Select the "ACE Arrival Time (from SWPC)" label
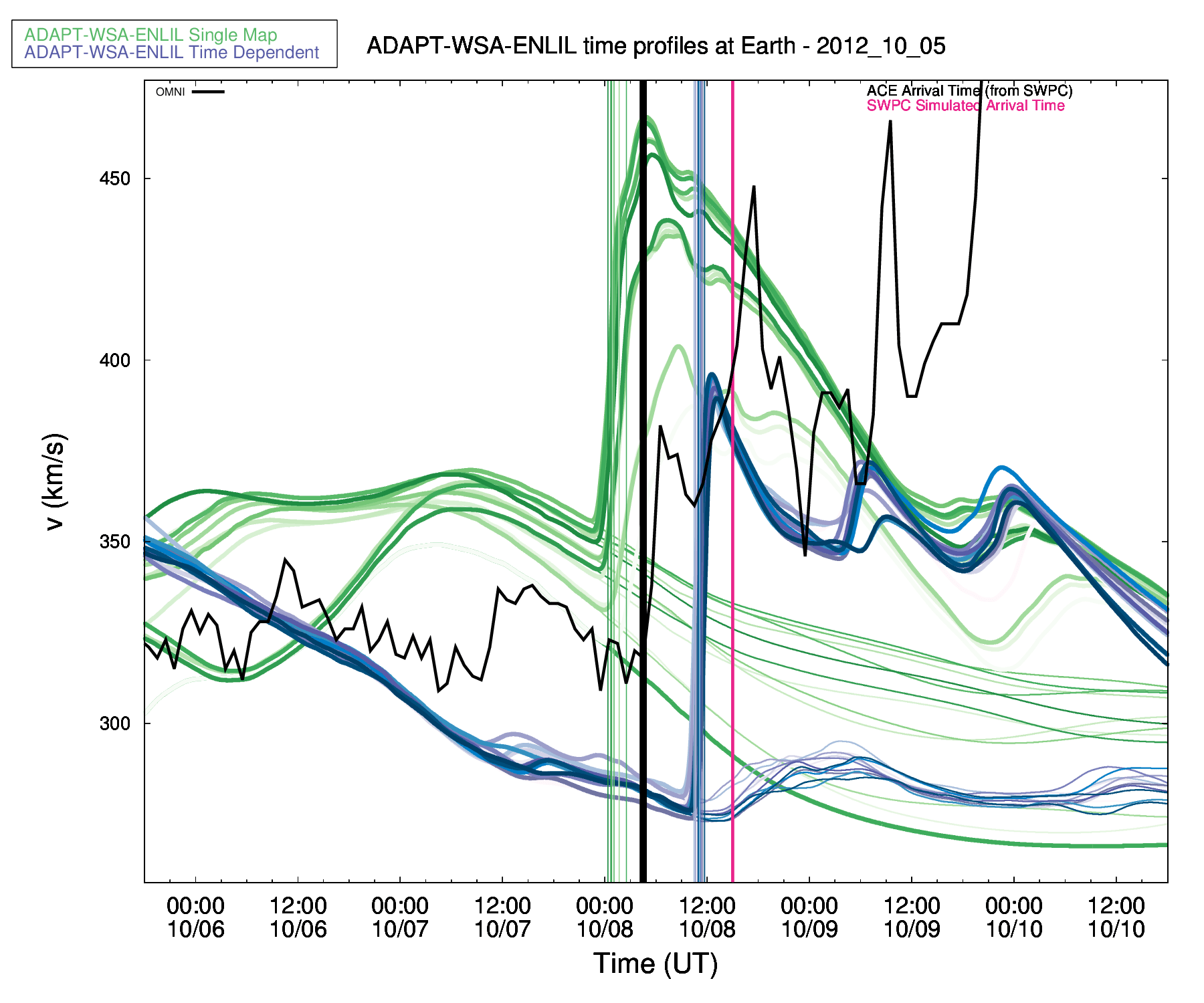 click(969, 91)
